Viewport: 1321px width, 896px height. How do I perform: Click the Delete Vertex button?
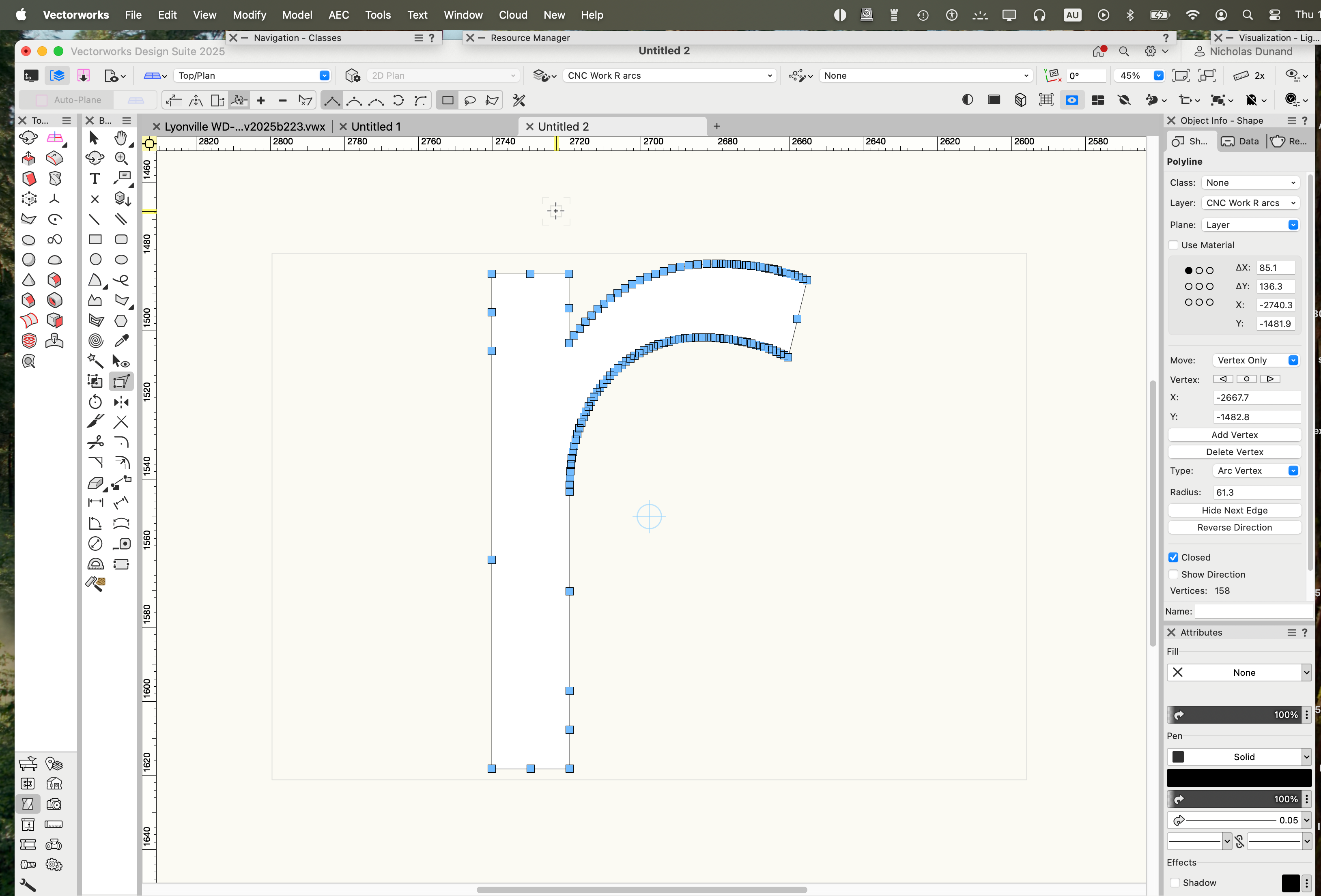(1234, 452)
